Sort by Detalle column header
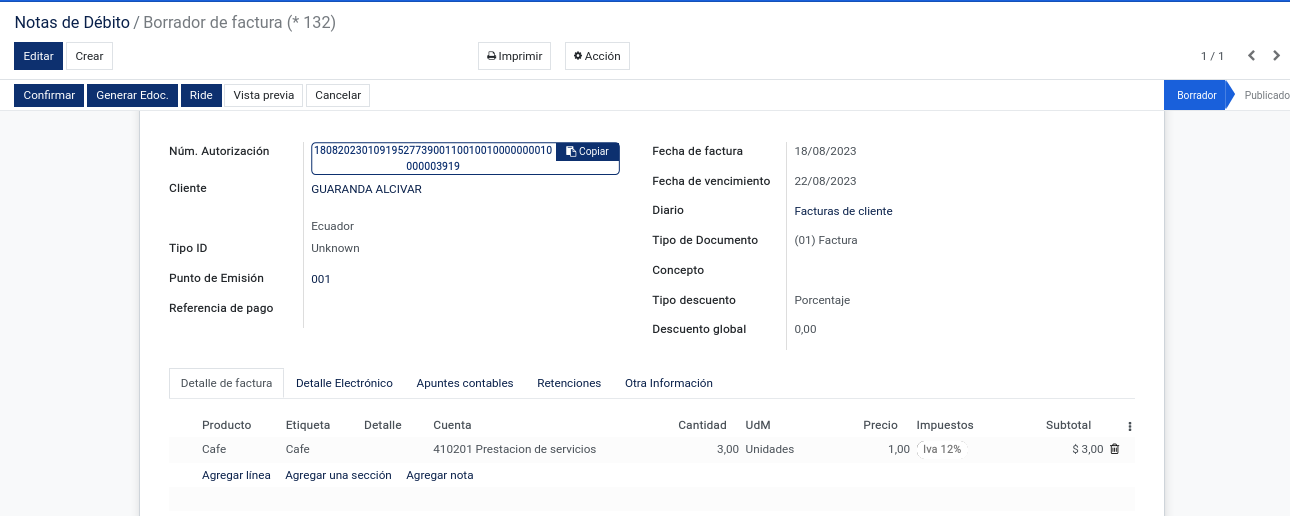The width and height of the screenshot is (1290, 516). pos(383,425)
